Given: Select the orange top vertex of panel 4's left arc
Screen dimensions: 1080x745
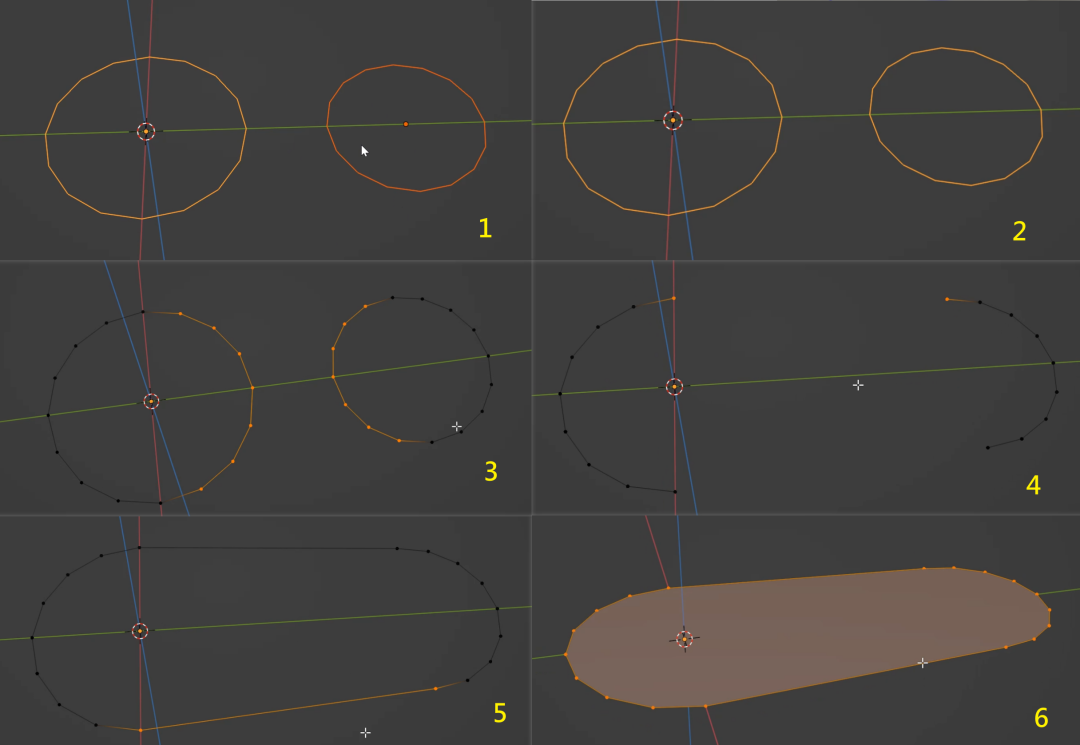Looking at the screenshot, I should pos(674,298).
